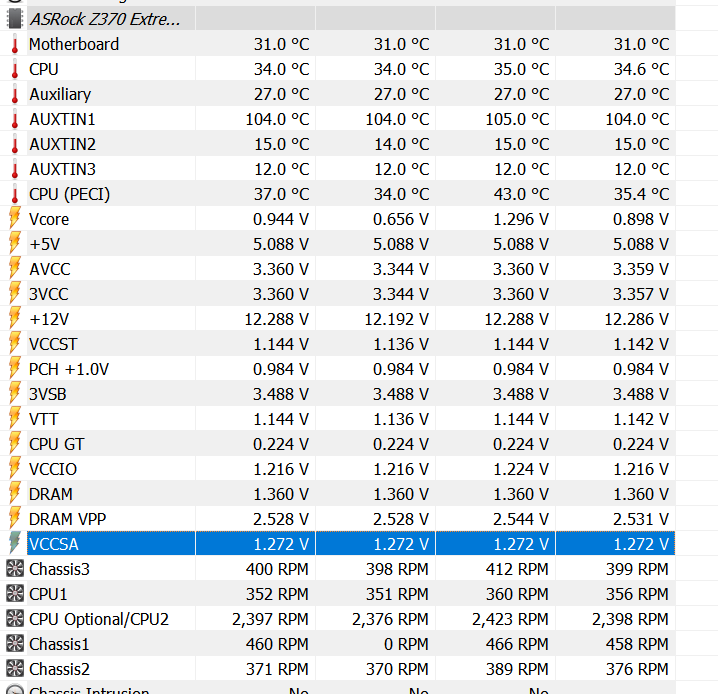Click the lightning bolt icon beside +5V
The image size is (718, 694).
[x=15, y=243]
